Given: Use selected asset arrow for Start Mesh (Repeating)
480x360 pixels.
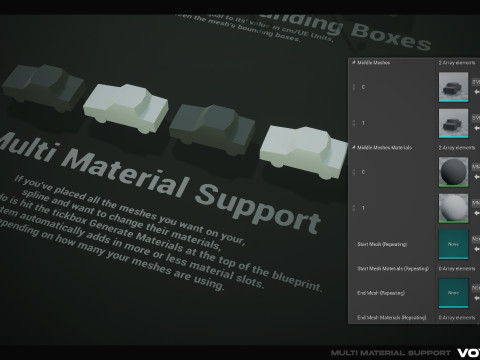Looking at the screenshot, I should [477, 249].
